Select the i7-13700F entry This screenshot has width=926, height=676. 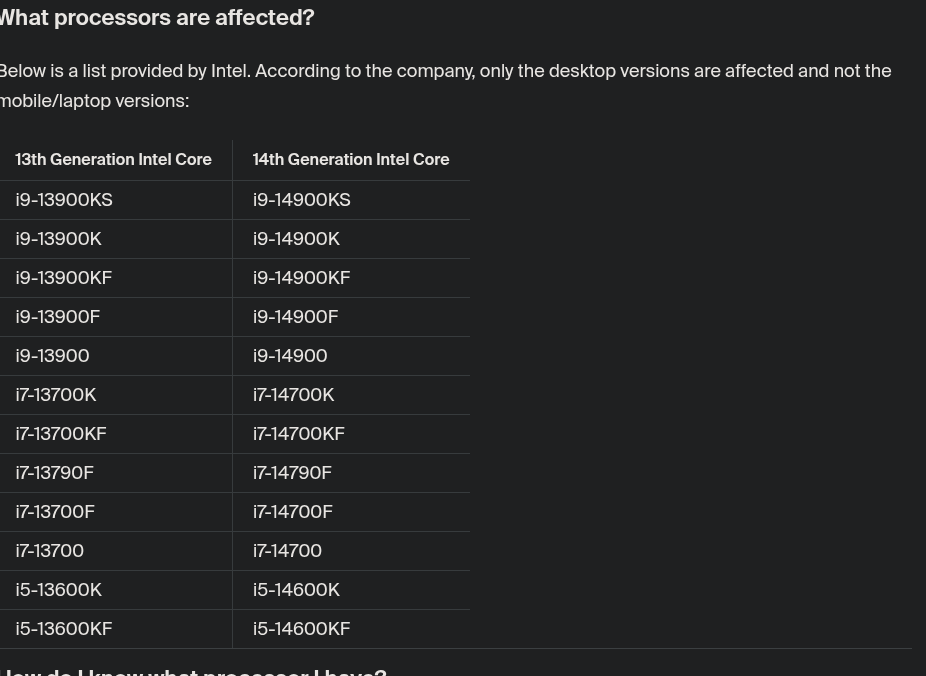click(55, 512)
